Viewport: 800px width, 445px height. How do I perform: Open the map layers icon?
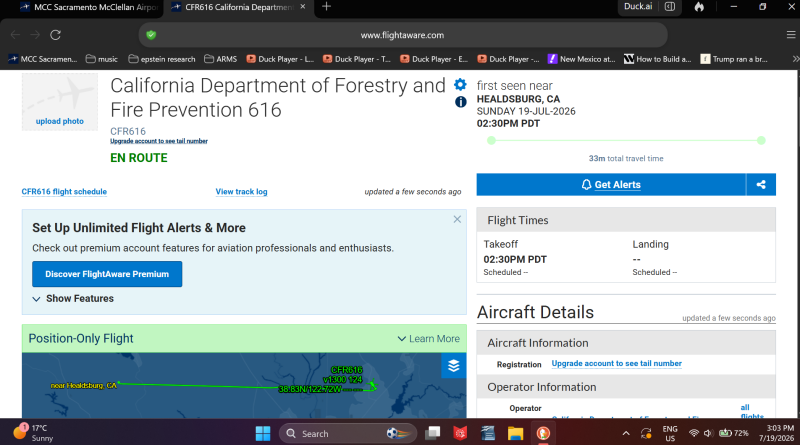pos(454,365)
